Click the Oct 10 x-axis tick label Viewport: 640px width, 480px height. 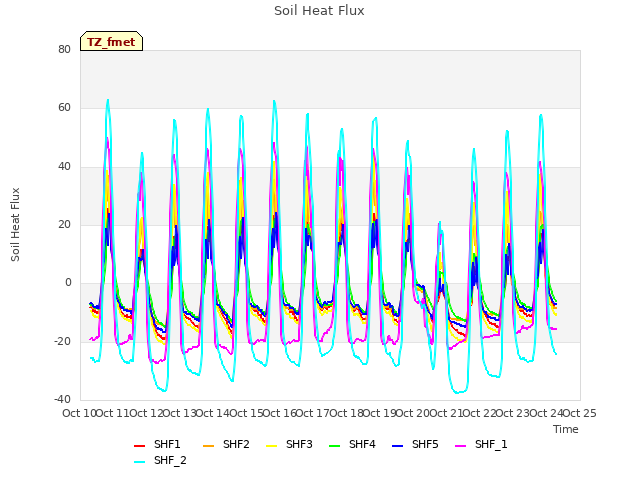(x=79, y=413)
